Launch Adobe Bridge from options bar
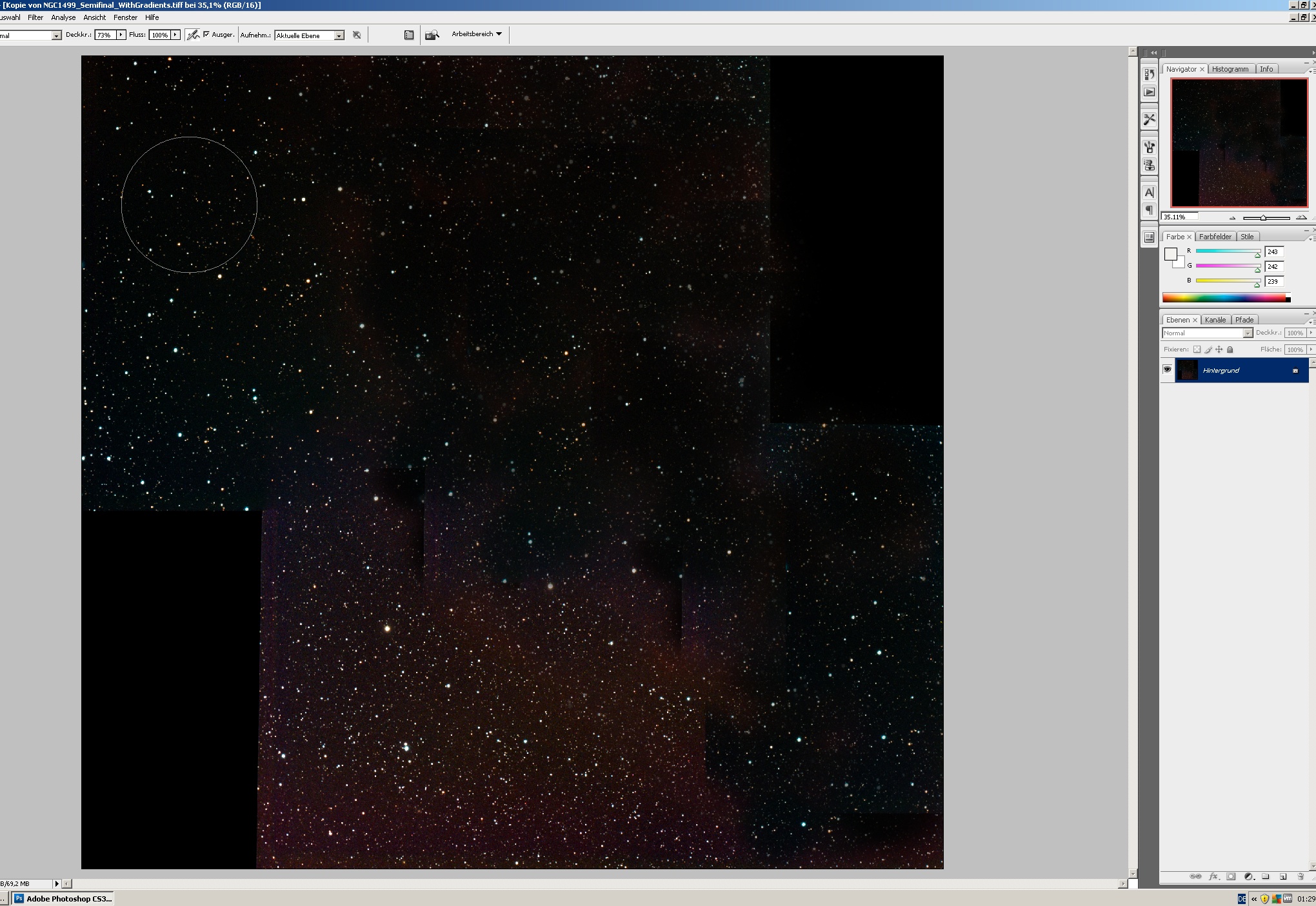Viewport: 1316px width, 906px height. (432, 35)
